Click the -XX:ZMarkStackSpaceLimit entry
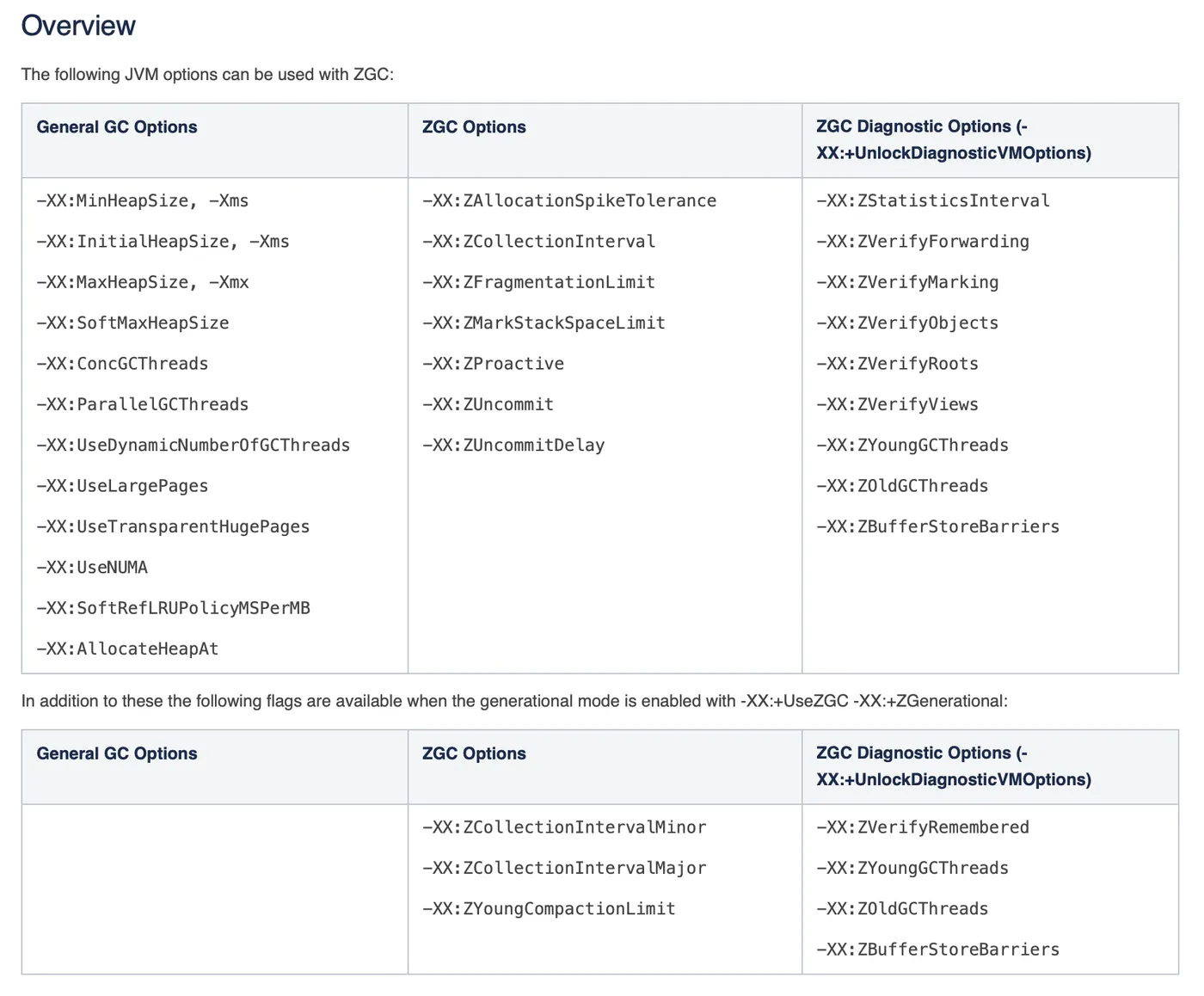 coord(544,323)
